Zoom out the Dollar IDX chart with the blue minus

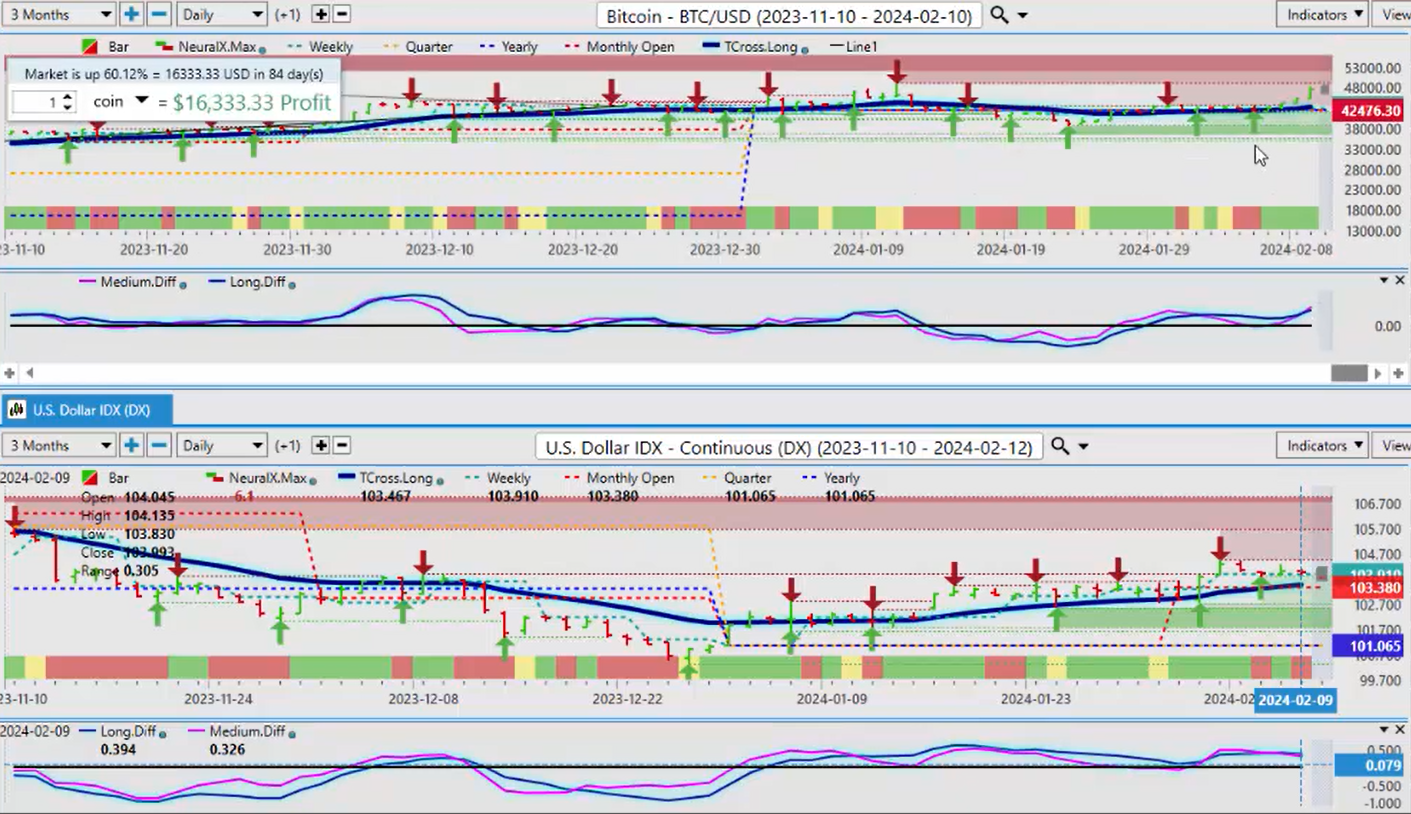click(x=159, y=445)
